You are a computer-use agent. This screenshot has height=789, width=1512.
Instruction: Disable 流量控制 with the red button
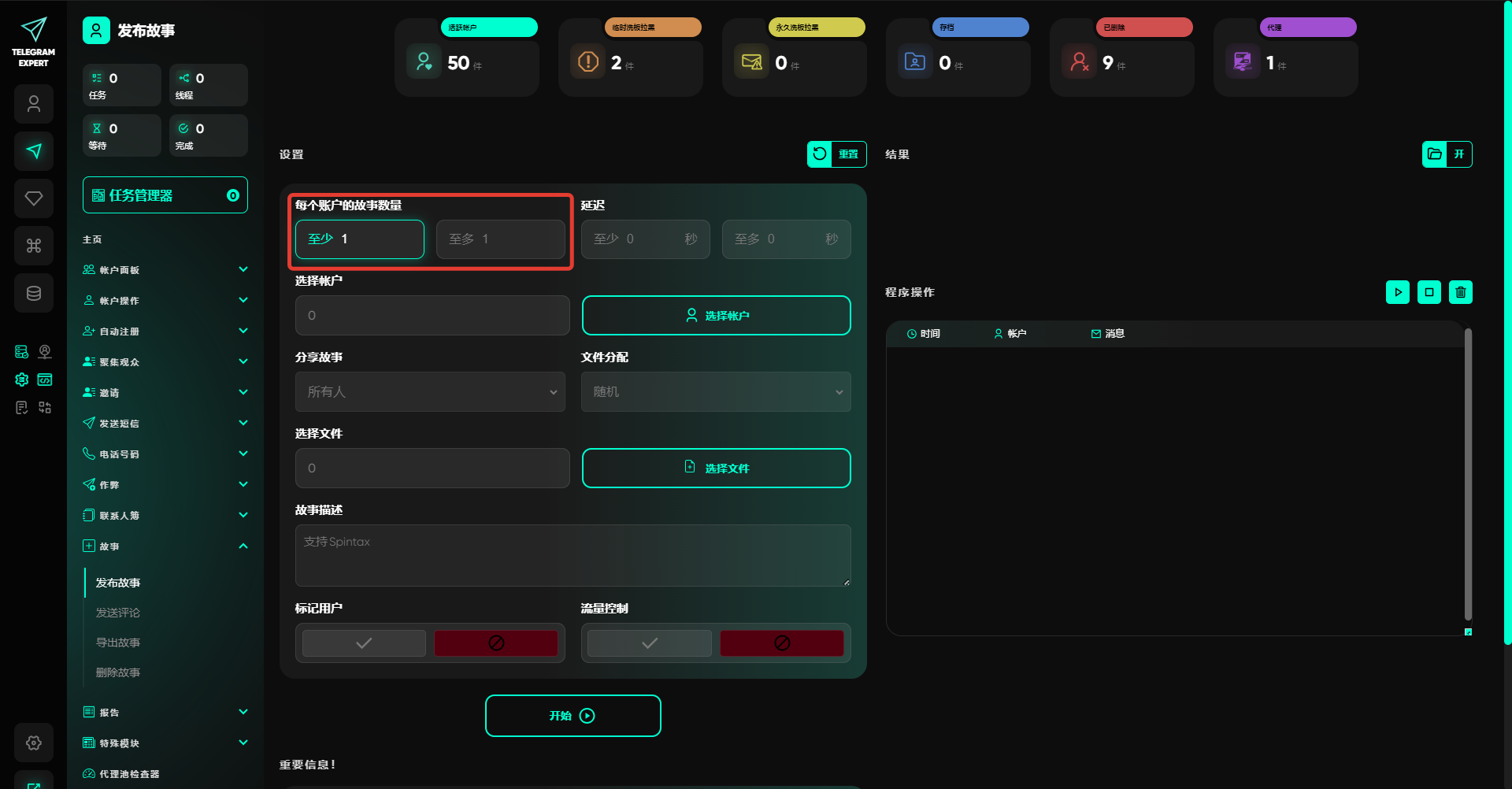(781, 643)
